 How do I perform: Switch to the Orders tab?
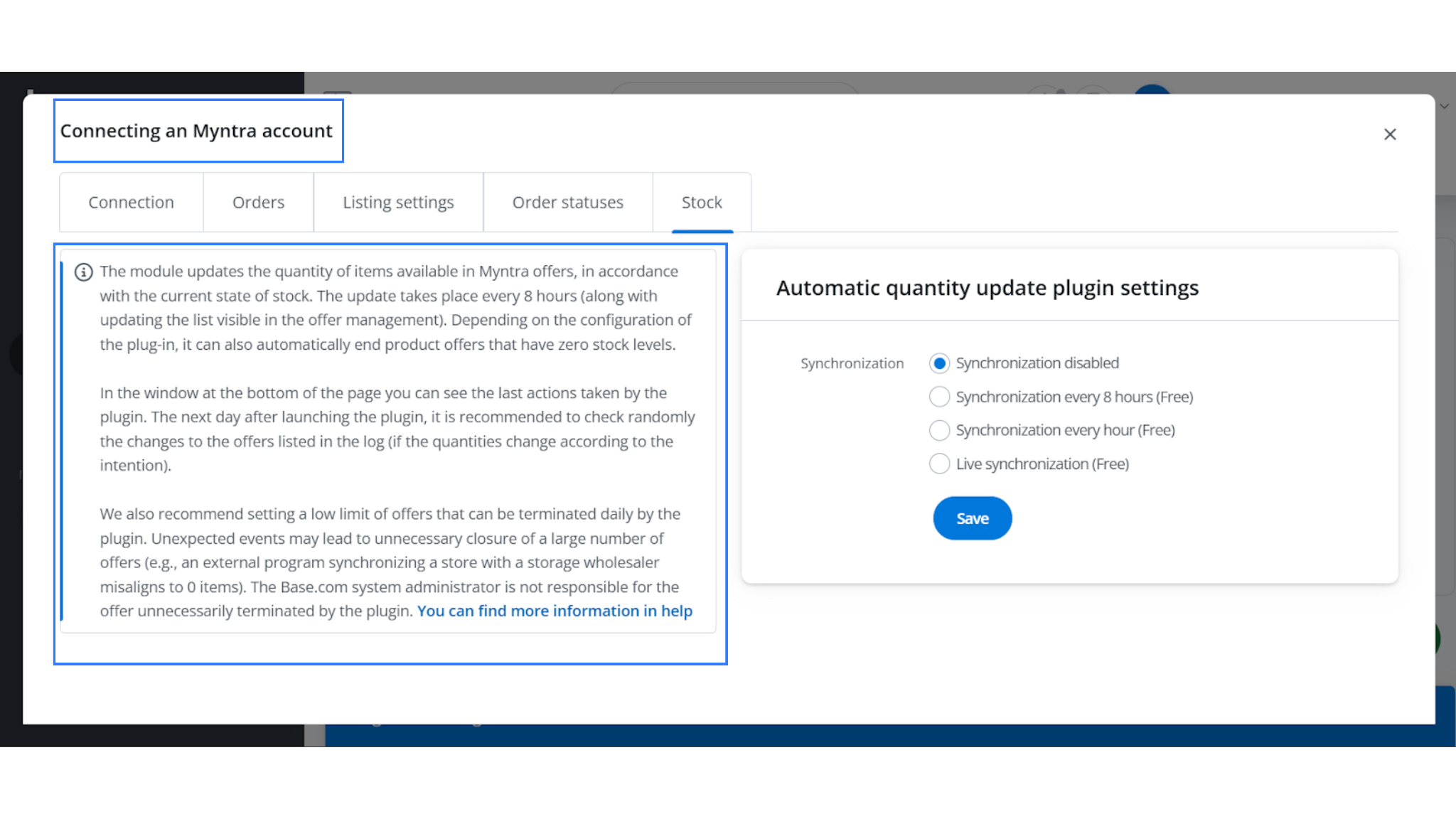click(x=258, y=203)
